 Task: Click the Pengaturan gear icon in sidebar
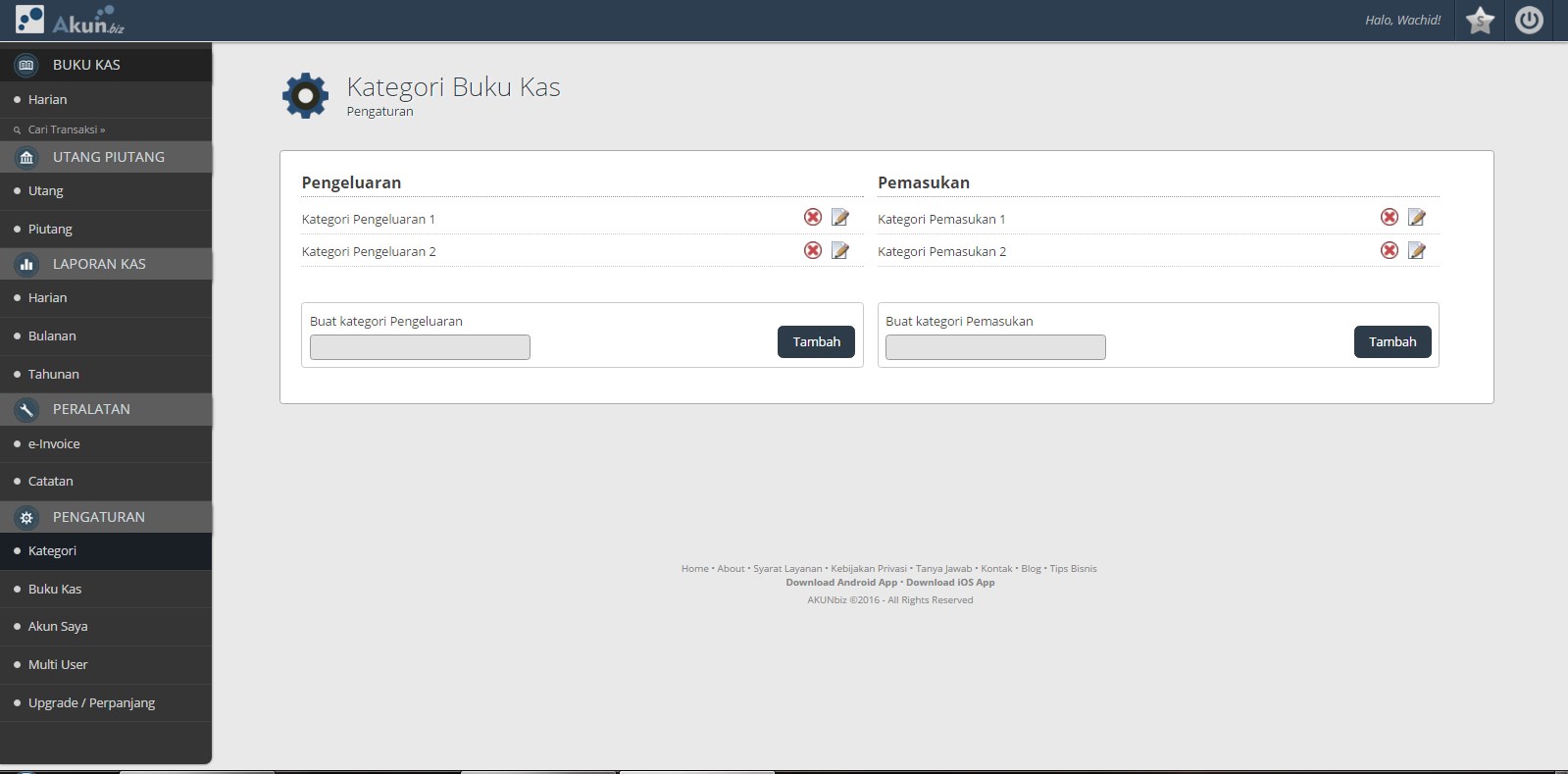pyautogui.click(x=26, y=517)
